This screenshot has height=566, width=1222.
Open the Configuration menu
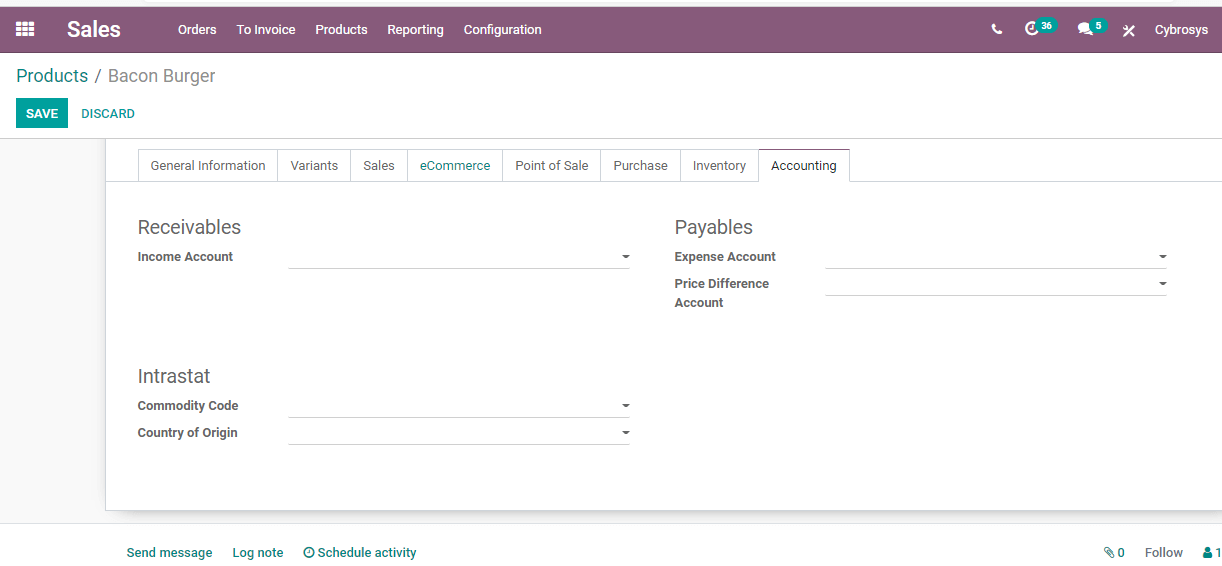502,30
